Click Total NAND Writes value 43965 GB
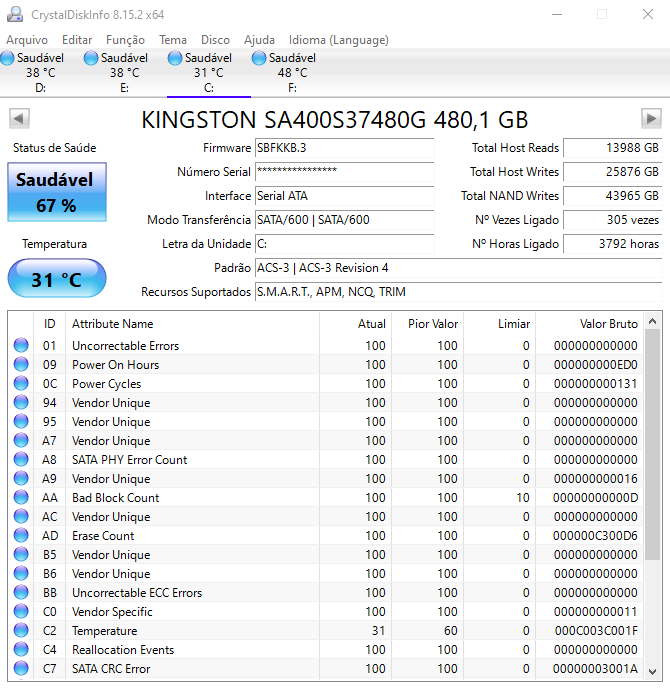This screenshot has height=690, width=670. click(x=612, y=196)
